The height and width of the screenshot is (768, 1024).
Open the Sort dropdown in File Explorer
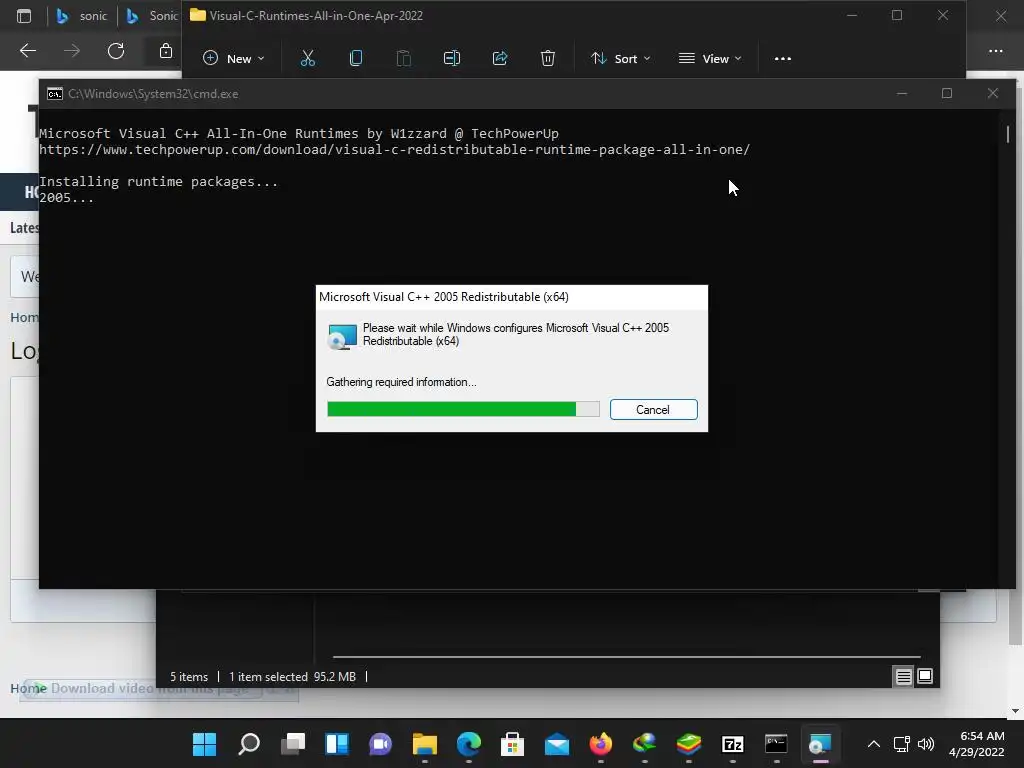[620, 59]
